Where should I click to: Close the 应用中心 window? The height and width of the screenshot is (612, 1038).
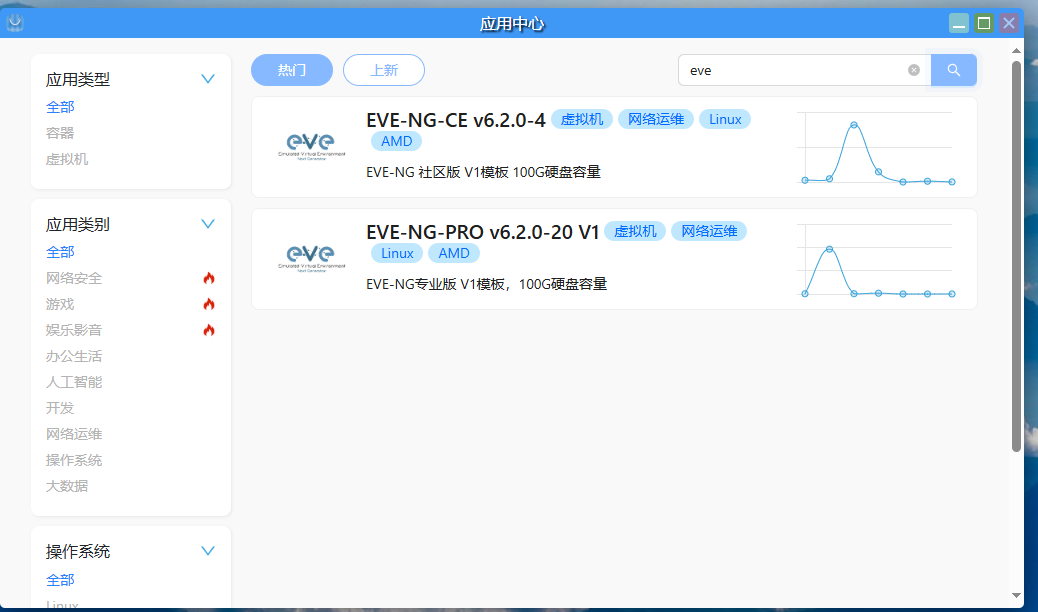click(x=1009, y=23)
